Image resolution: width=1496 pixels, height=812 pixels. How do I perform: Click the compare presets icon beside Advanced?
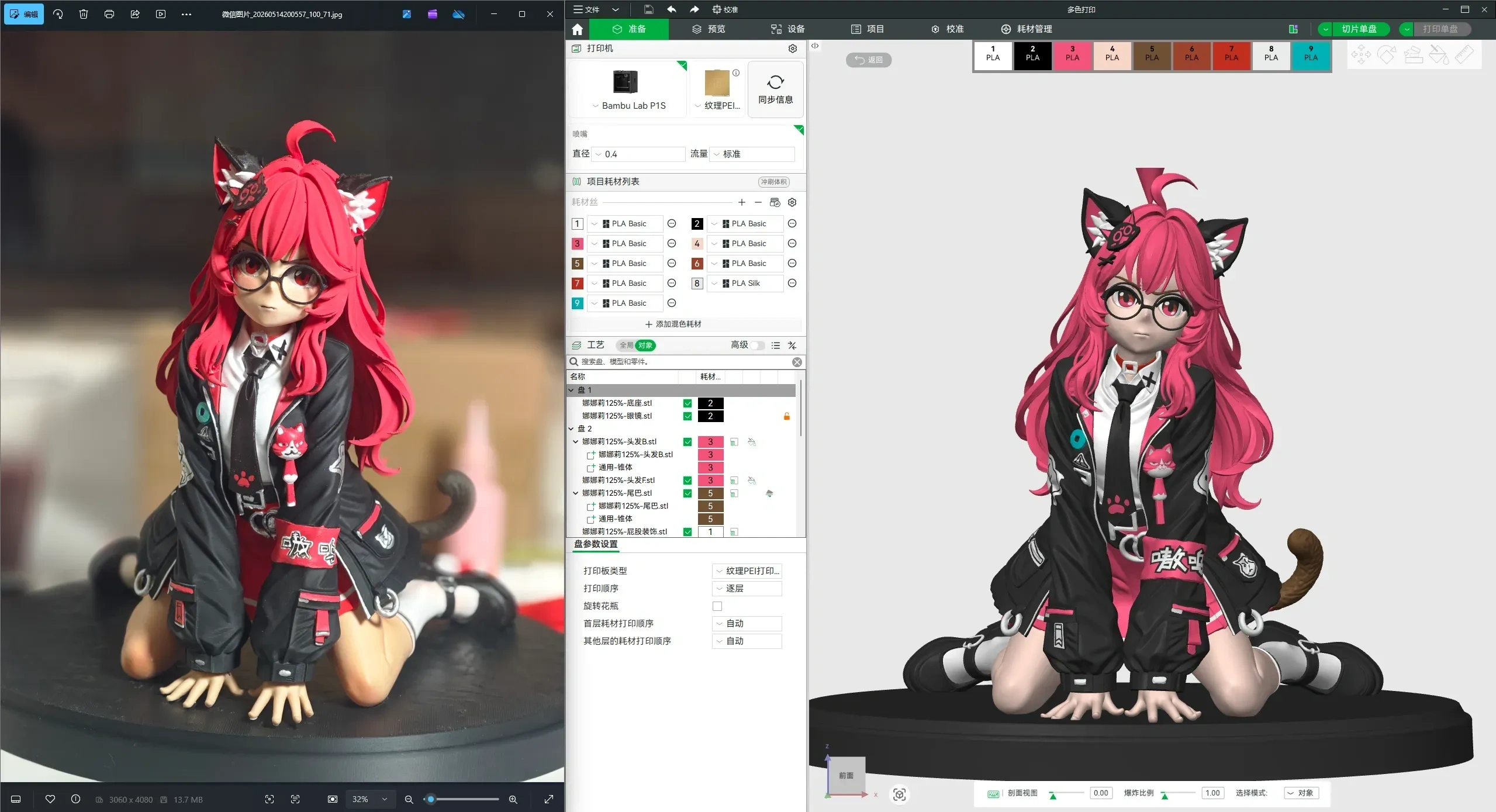click(x=792, y=345)
